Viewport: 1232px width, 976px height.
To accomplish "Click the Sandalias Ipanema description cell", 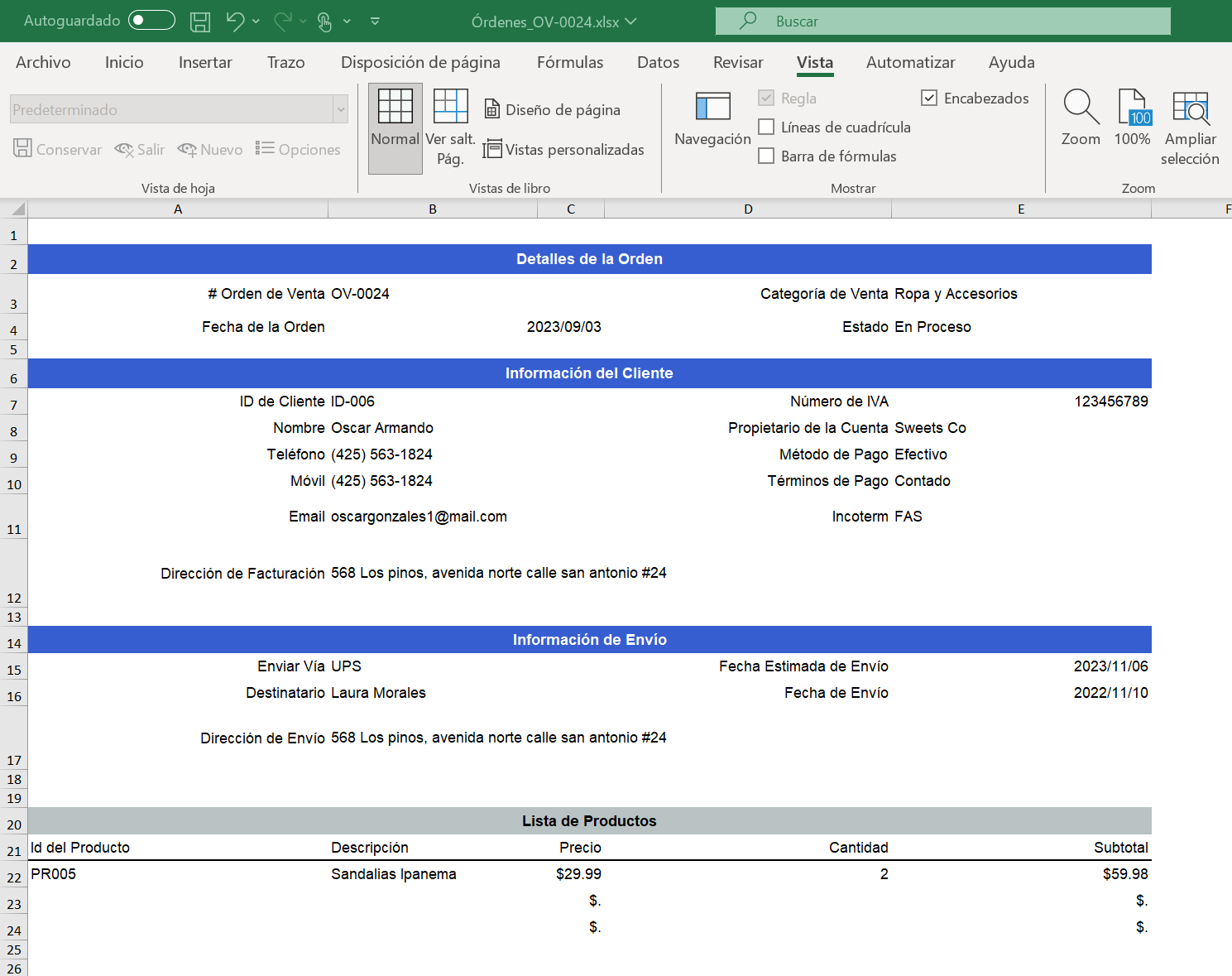I will (433, 874).
